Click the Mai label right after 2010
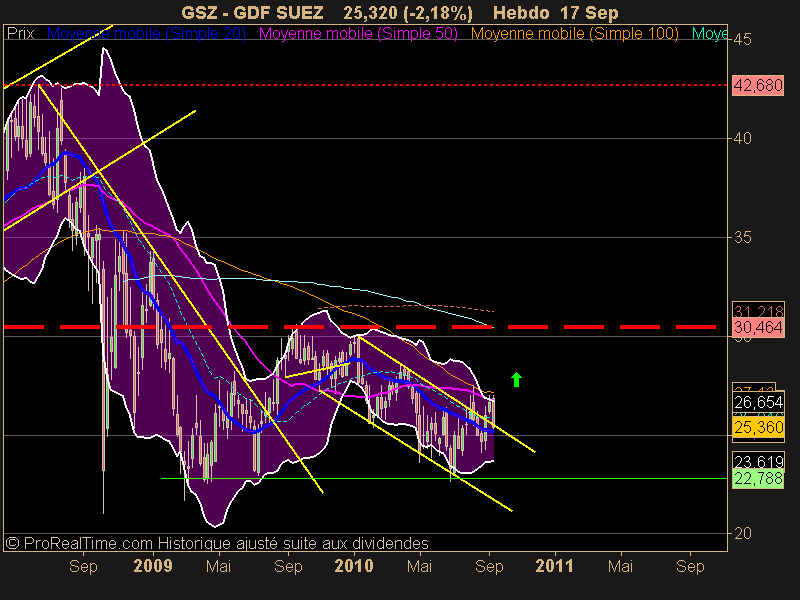 tap(419, 566)
